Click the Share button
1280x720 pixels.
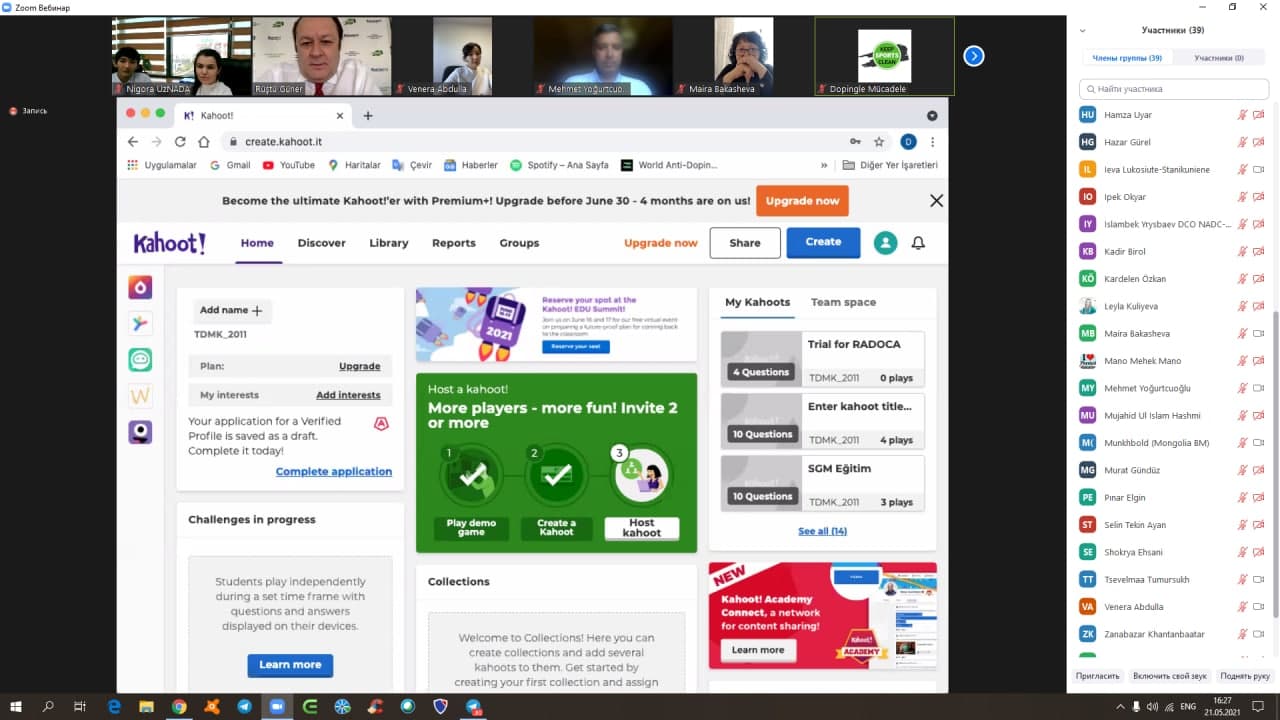tap(745, 242)
